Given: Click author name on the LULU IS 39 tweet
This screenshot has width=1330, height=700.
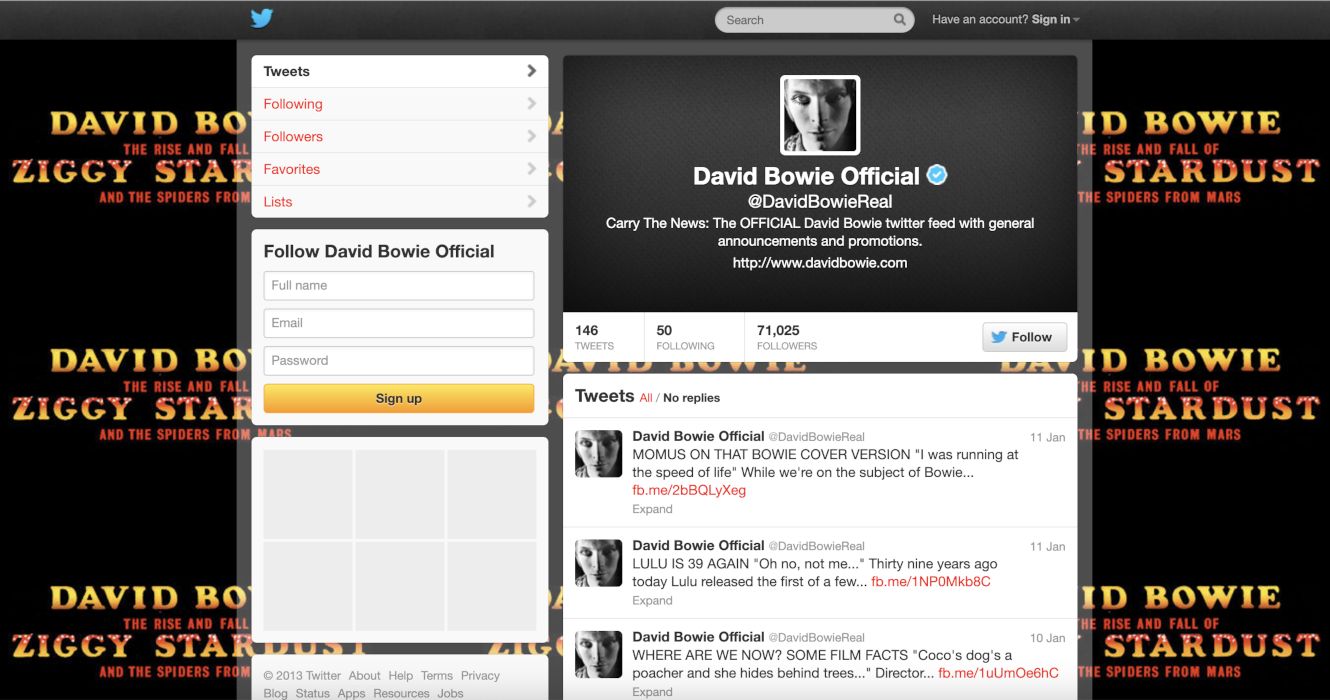Looking at the screenshot, I should click(x=698, y=545).
